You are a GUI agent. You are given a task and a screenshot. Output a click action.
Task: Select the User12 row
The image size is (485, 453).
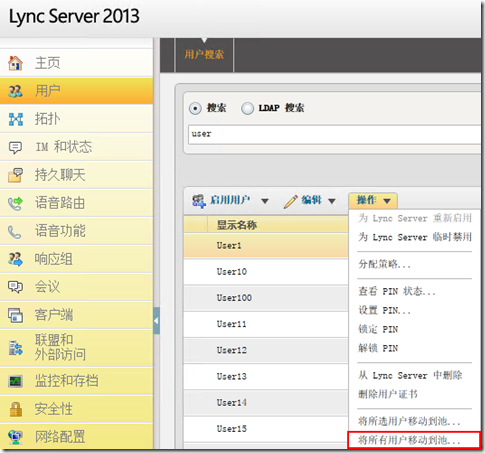[x=266, y=350]
